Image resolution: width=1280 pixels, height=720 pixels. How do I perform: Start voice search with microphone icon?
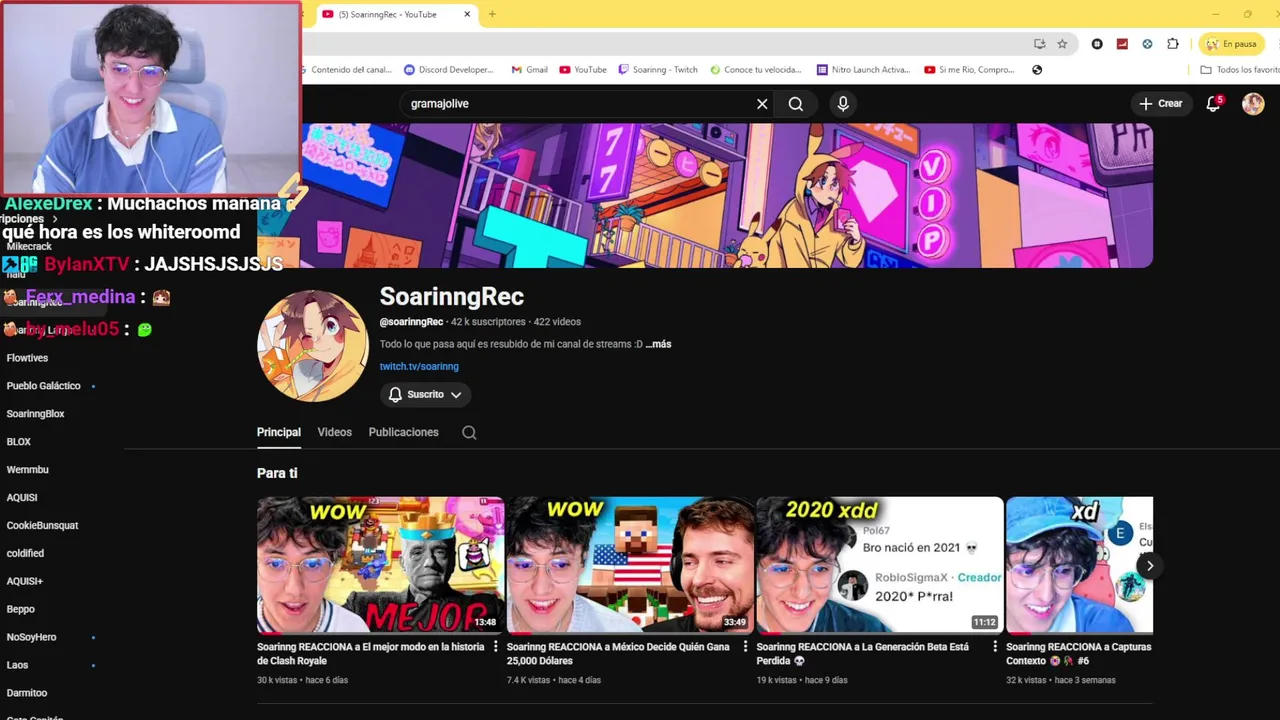tap(843, 104)
